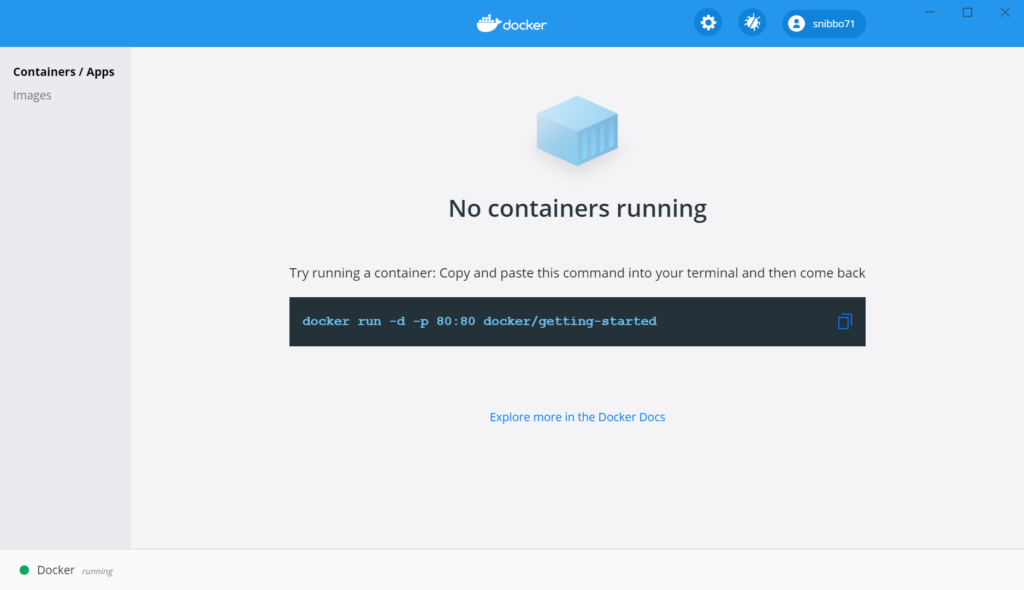Click the try running a container instruction text
1024x590 pixels.
[577, 272]
